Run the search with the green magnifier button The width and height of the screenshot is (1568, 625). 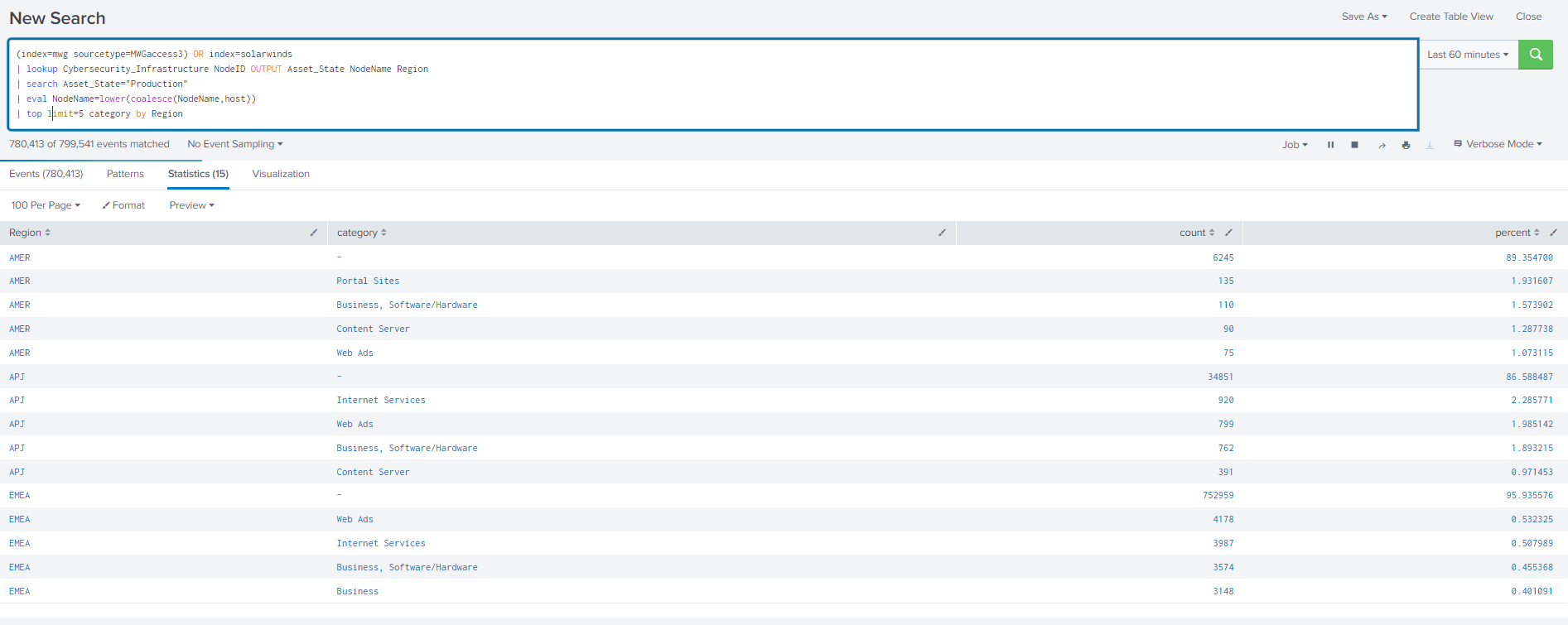point(1535,54)
